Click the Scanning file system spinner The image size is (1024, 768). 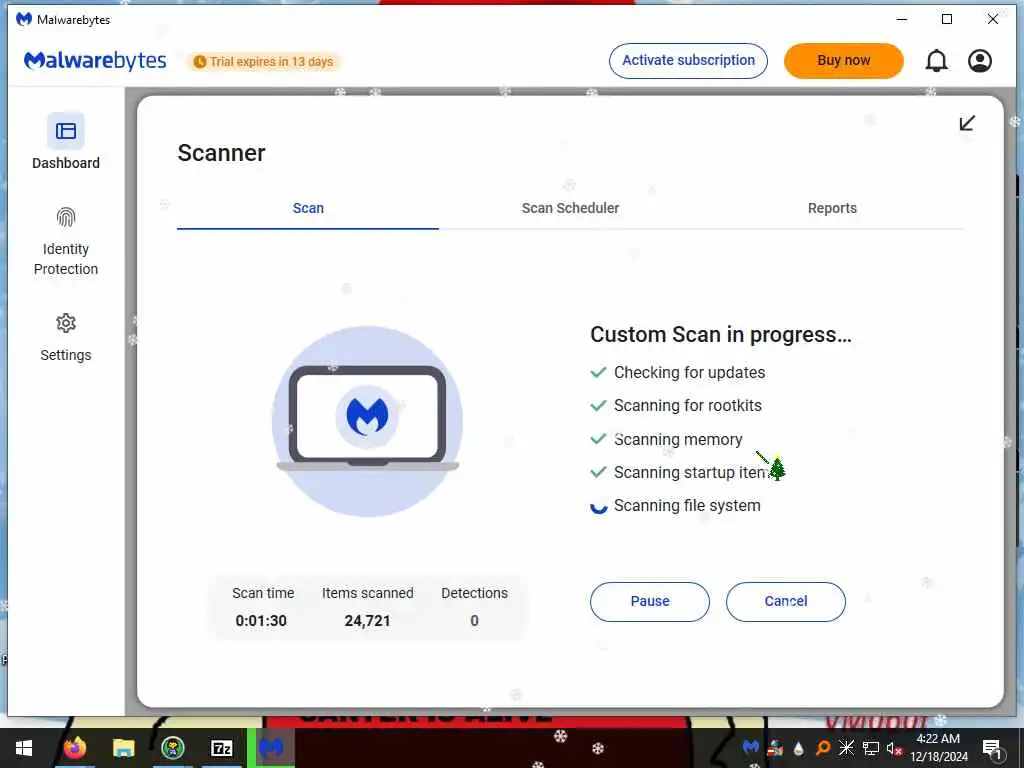(598, 506)
